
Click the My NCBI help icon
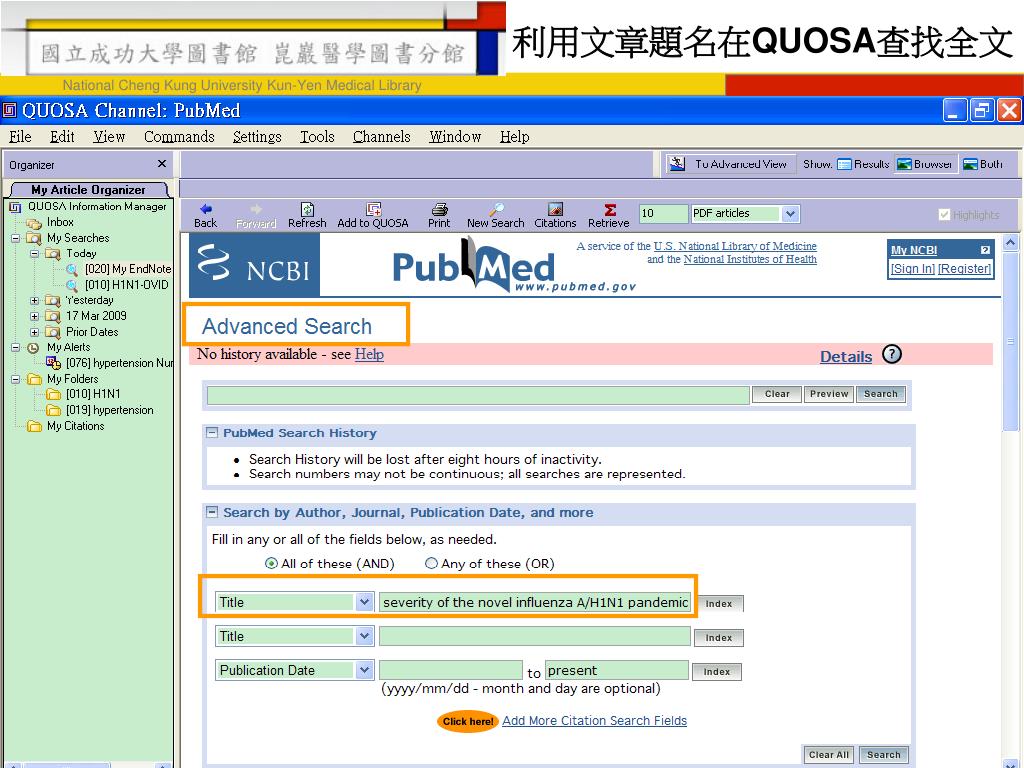(x=985, y=250)
